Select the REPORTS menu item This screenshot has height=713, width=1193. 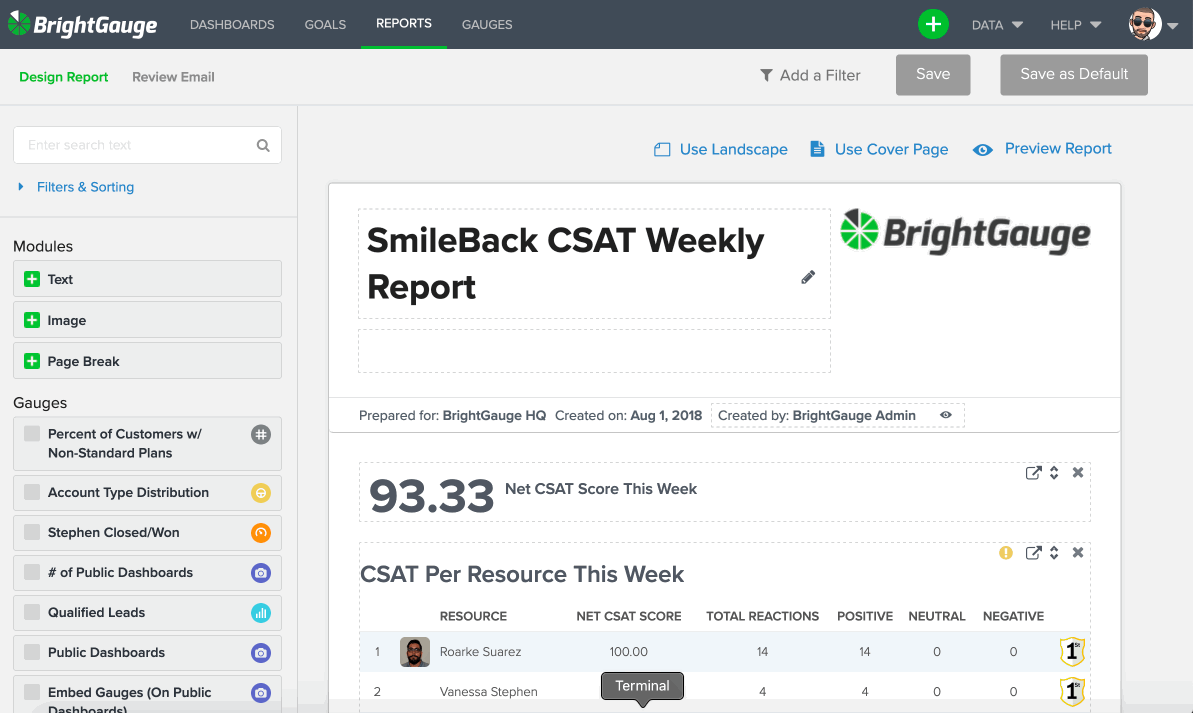click(x=403, y=24)
